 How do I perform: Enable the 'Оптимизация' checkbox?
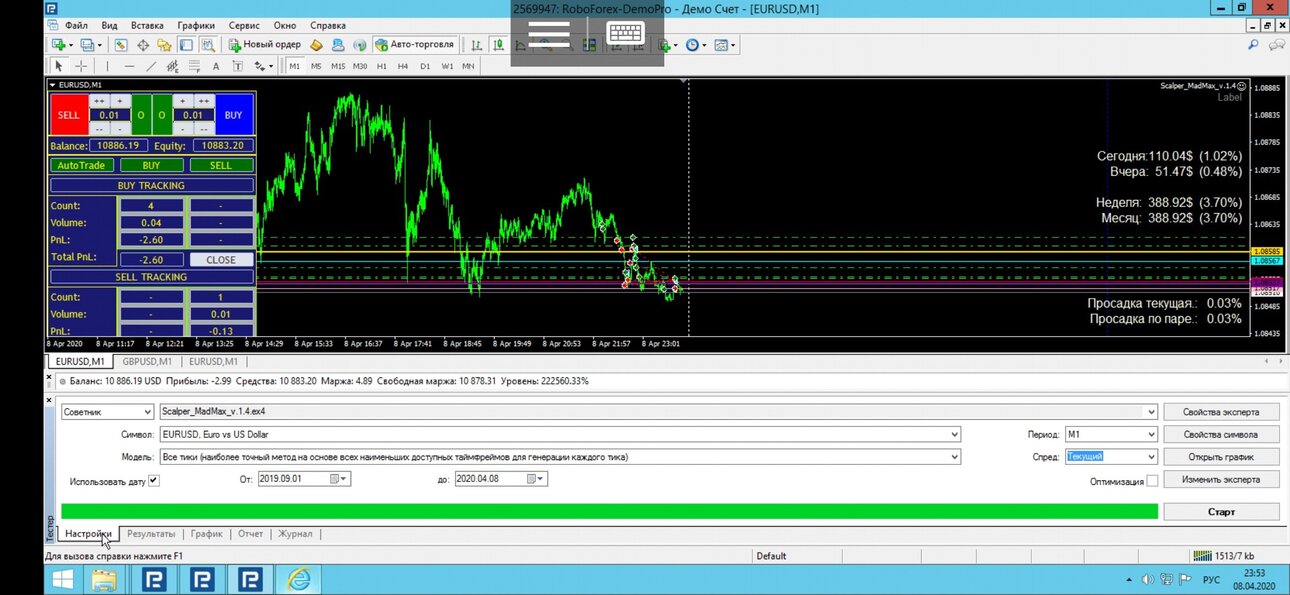(x=1152, y=481)
